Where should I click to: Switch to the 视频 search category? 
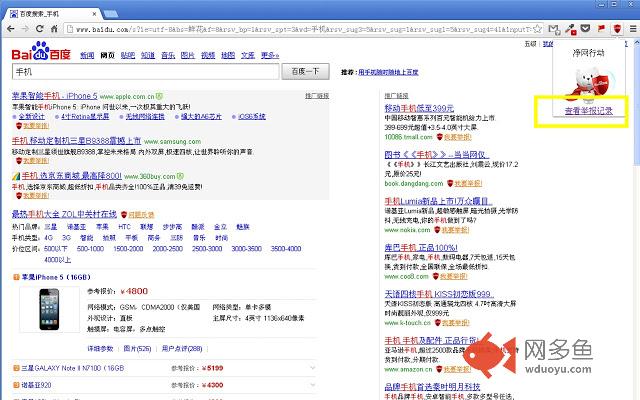pyautogui.click(x=208, y=55)
